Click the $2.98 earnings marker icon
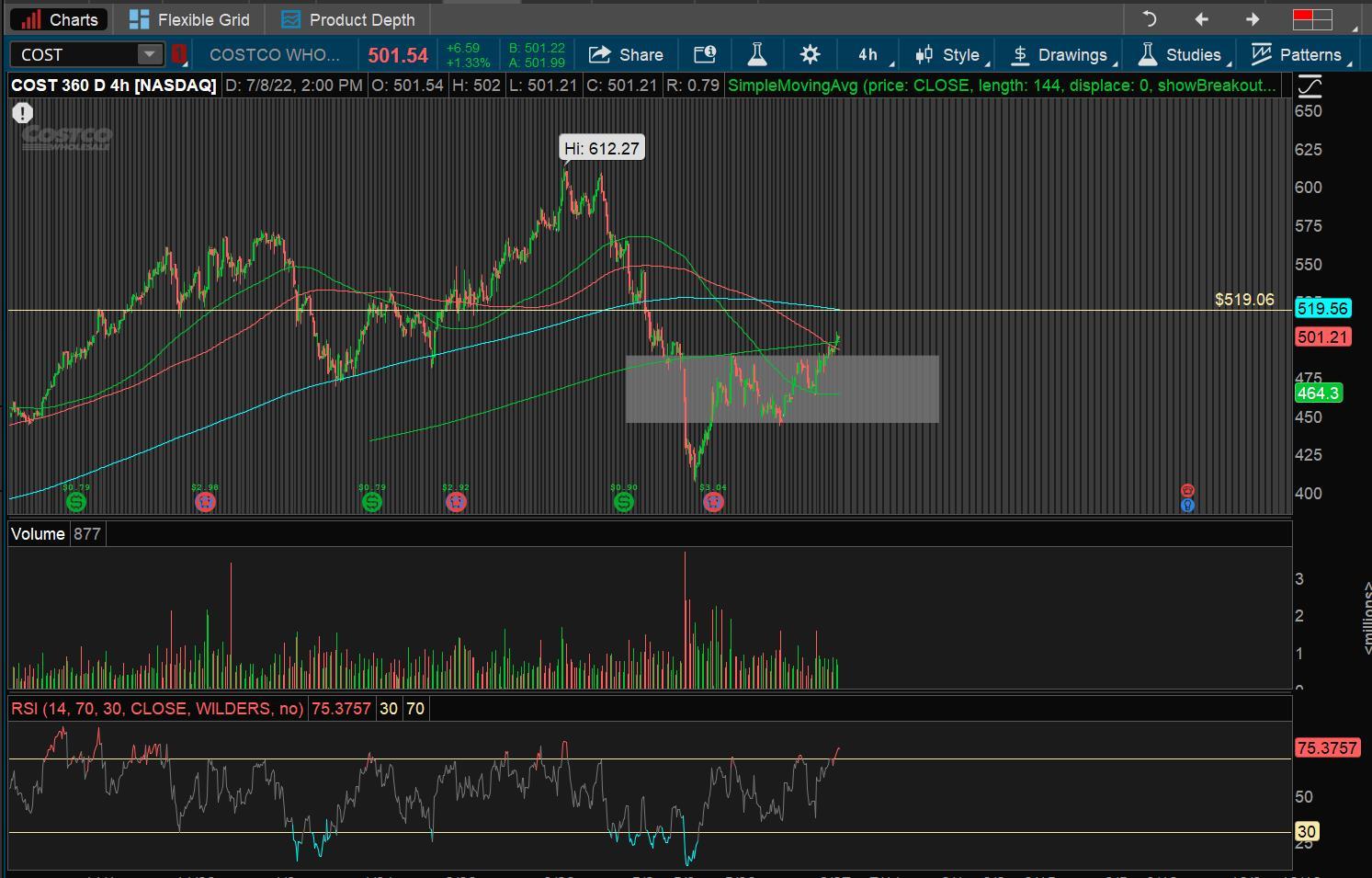 [205, 502]
